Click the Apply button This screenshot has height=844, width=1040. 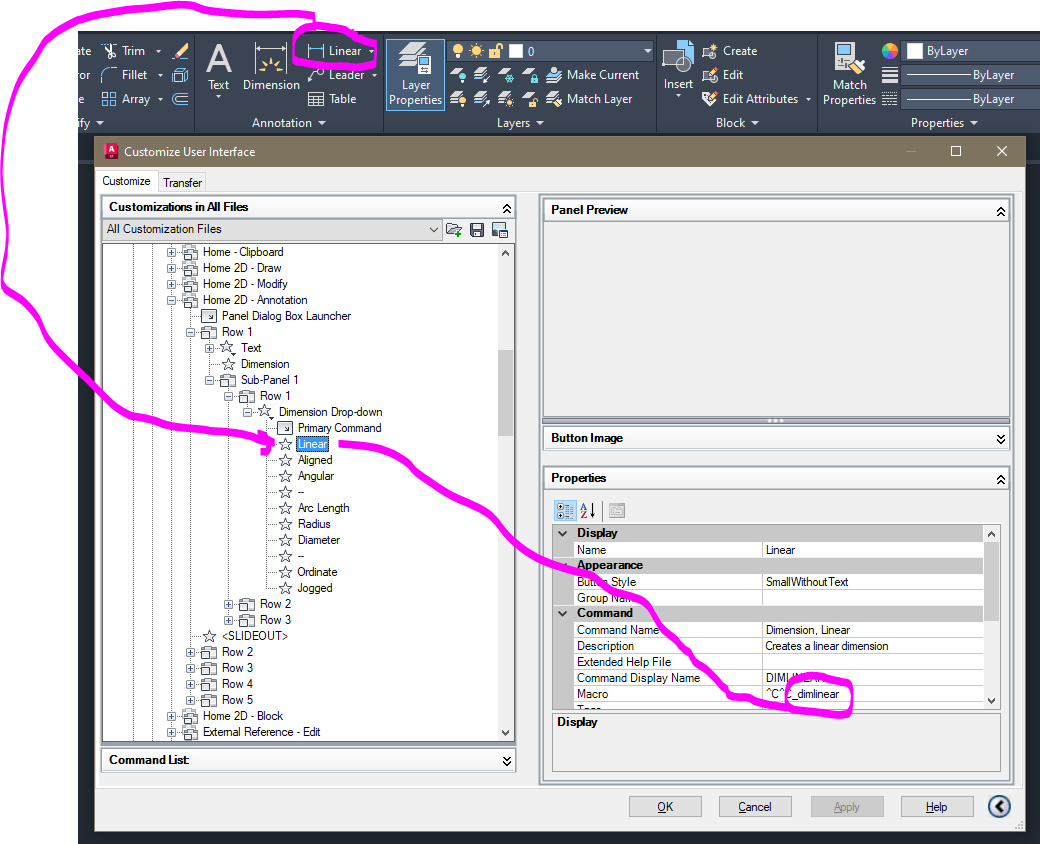(846, 806)
